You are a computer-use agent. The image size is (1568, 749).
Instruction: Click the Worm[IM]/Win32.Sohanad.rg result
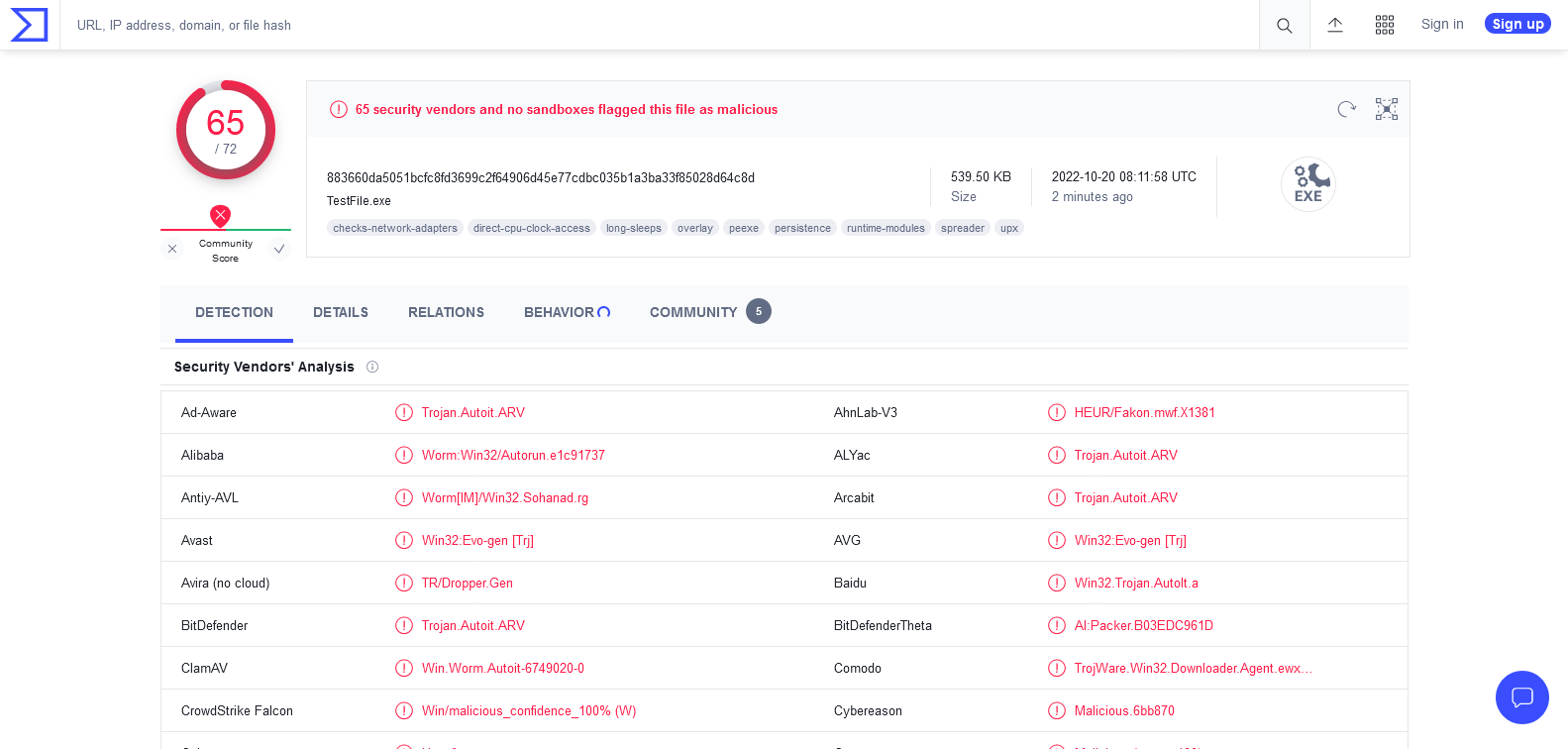(505, 497)
